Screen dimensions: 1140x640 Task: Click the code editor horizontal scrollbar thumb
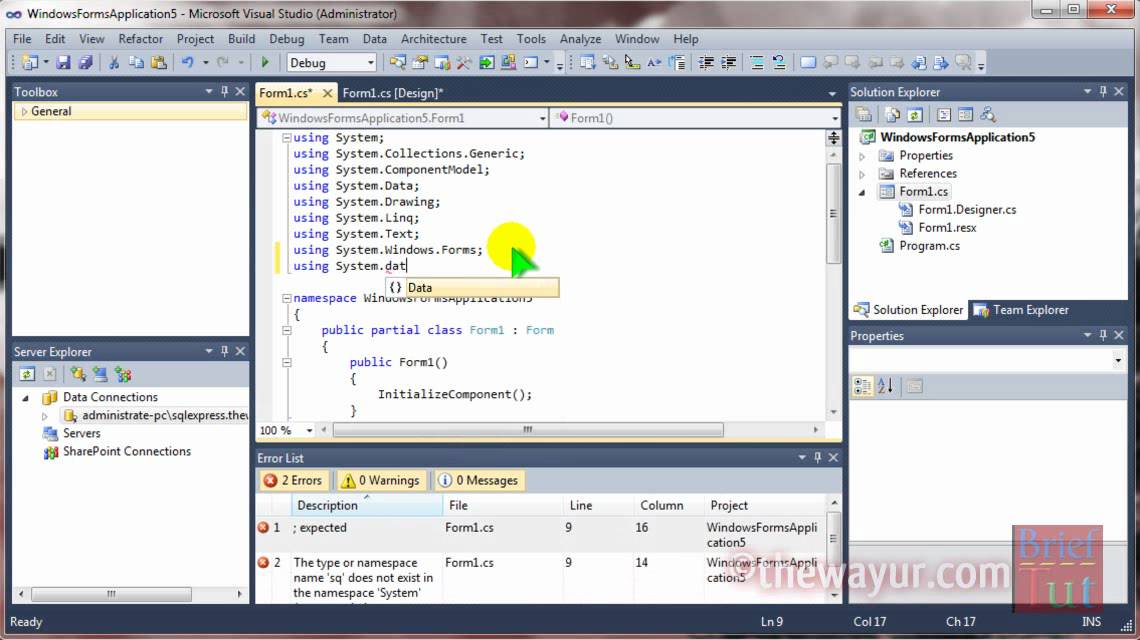pyautogui.click(x=528, y=430)
